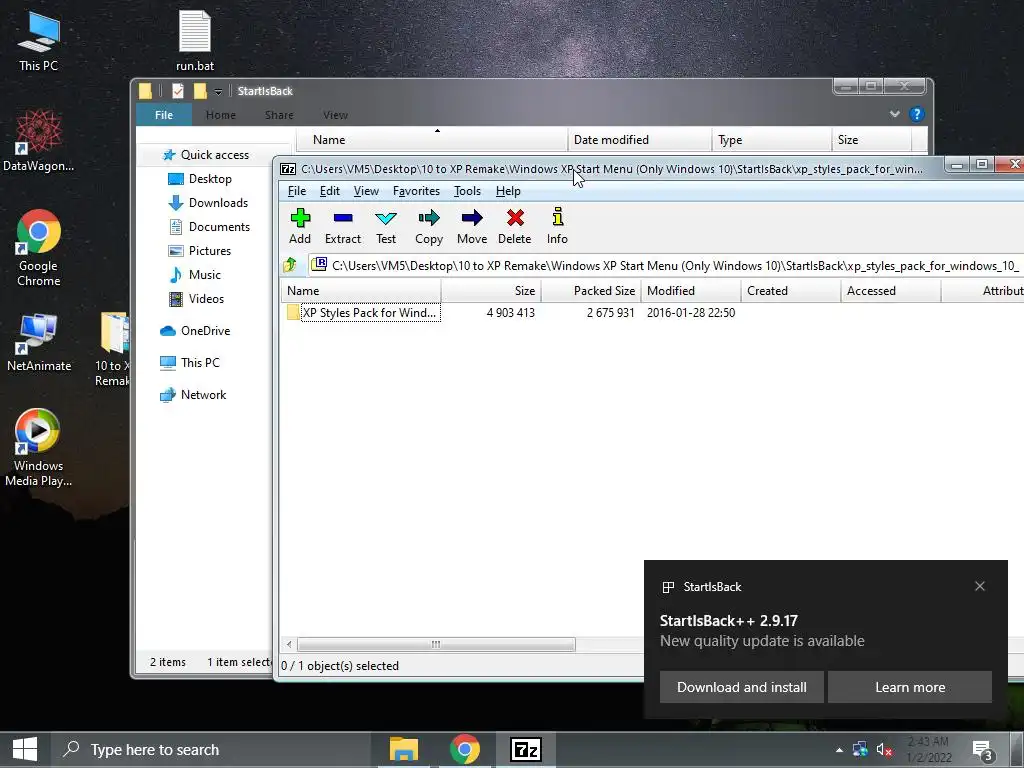Screen dimensions: 1024x768
Task: Switch to View tab in Explorer
Action: pos(335,115)
